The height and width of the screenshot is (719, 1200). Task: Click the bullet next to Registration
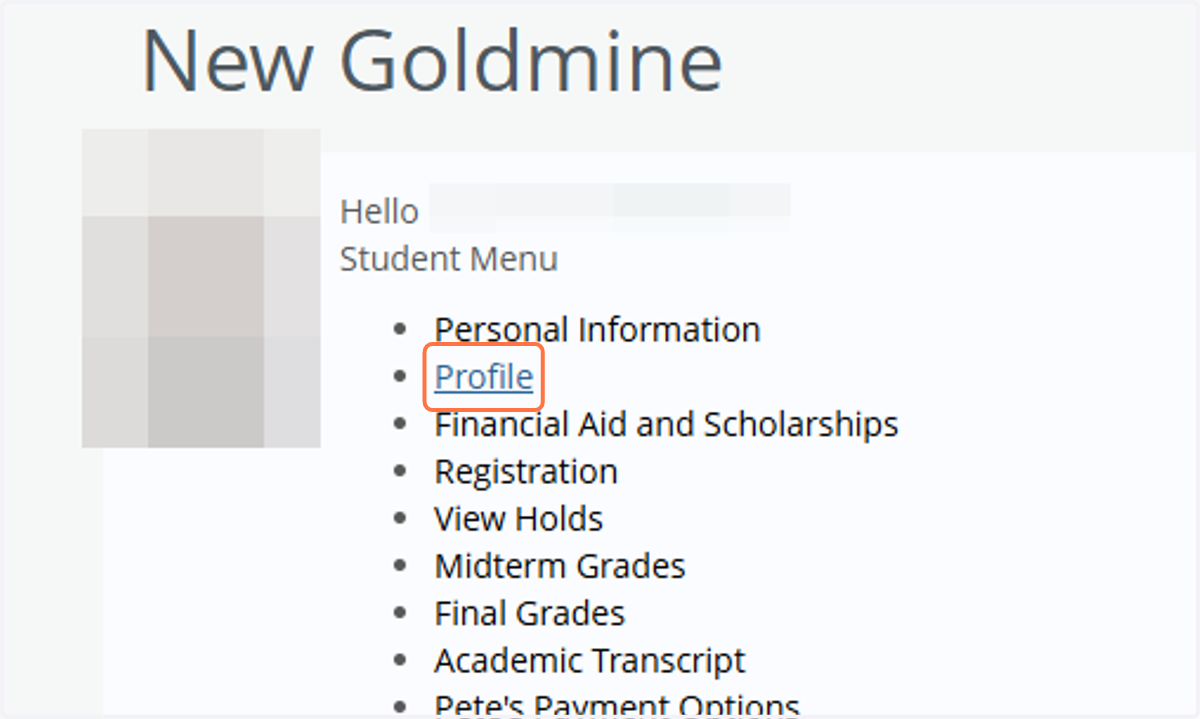click(402, 472)
